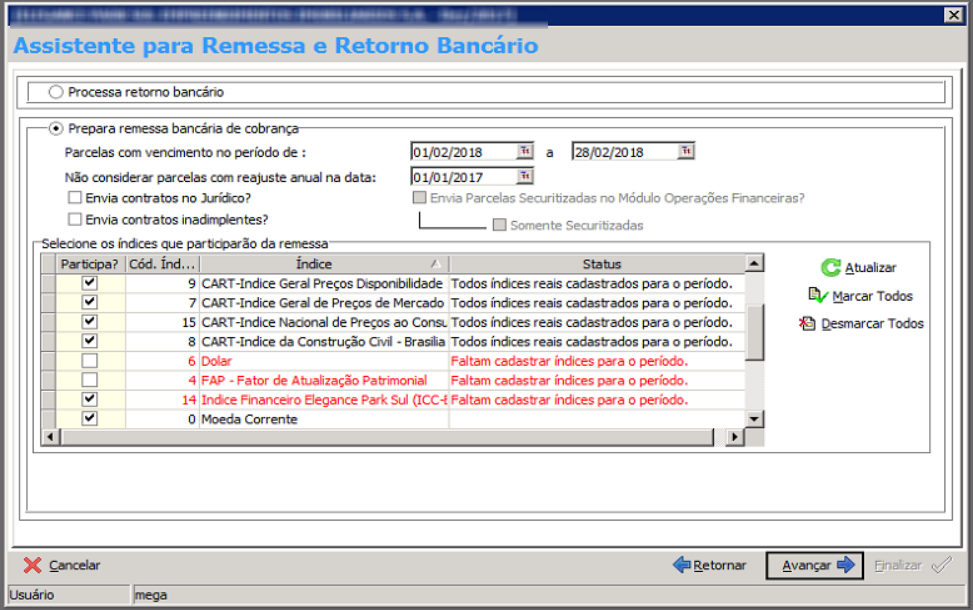This screenshot has width=973, height=610.
Task: Check Envia contratos inadimplentes option
Action: click(x=75, y=219)
